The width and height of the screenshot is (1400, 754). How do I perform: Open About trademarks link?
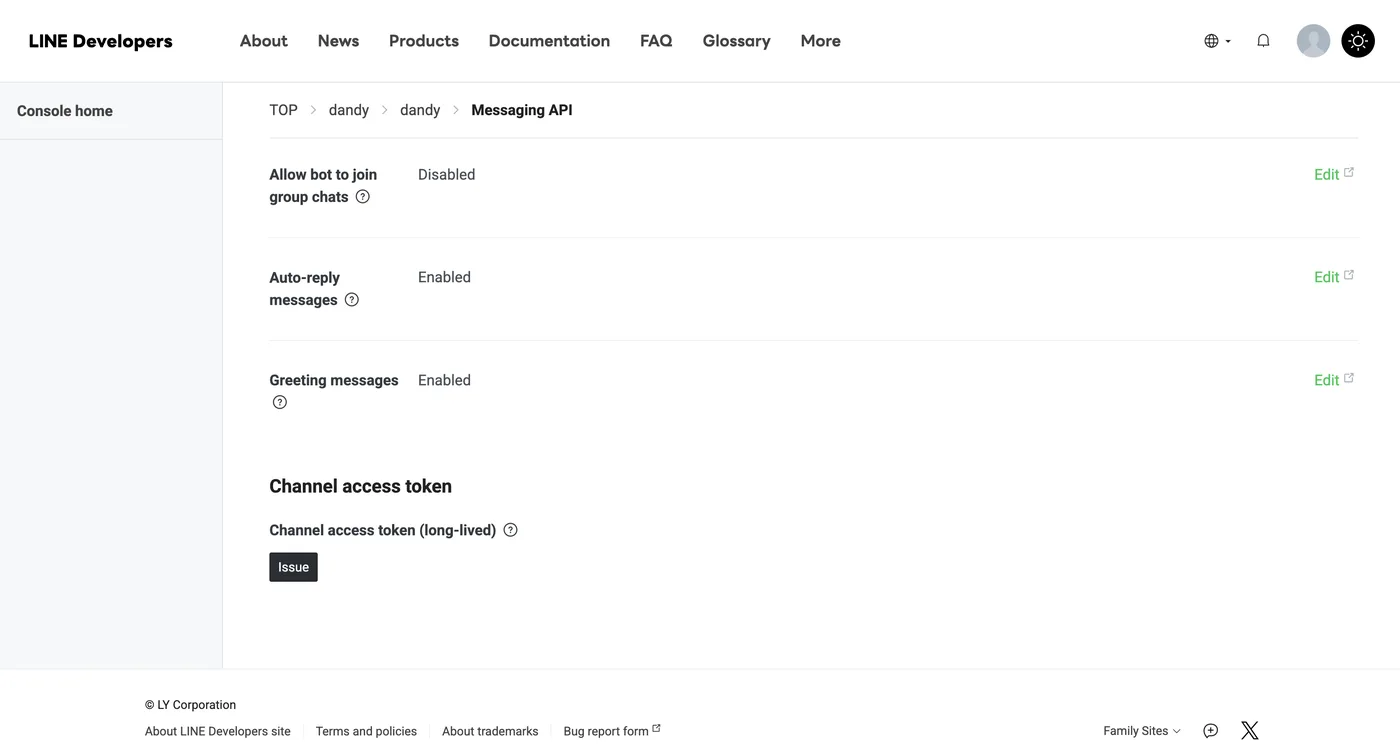[x=490, y=731]
